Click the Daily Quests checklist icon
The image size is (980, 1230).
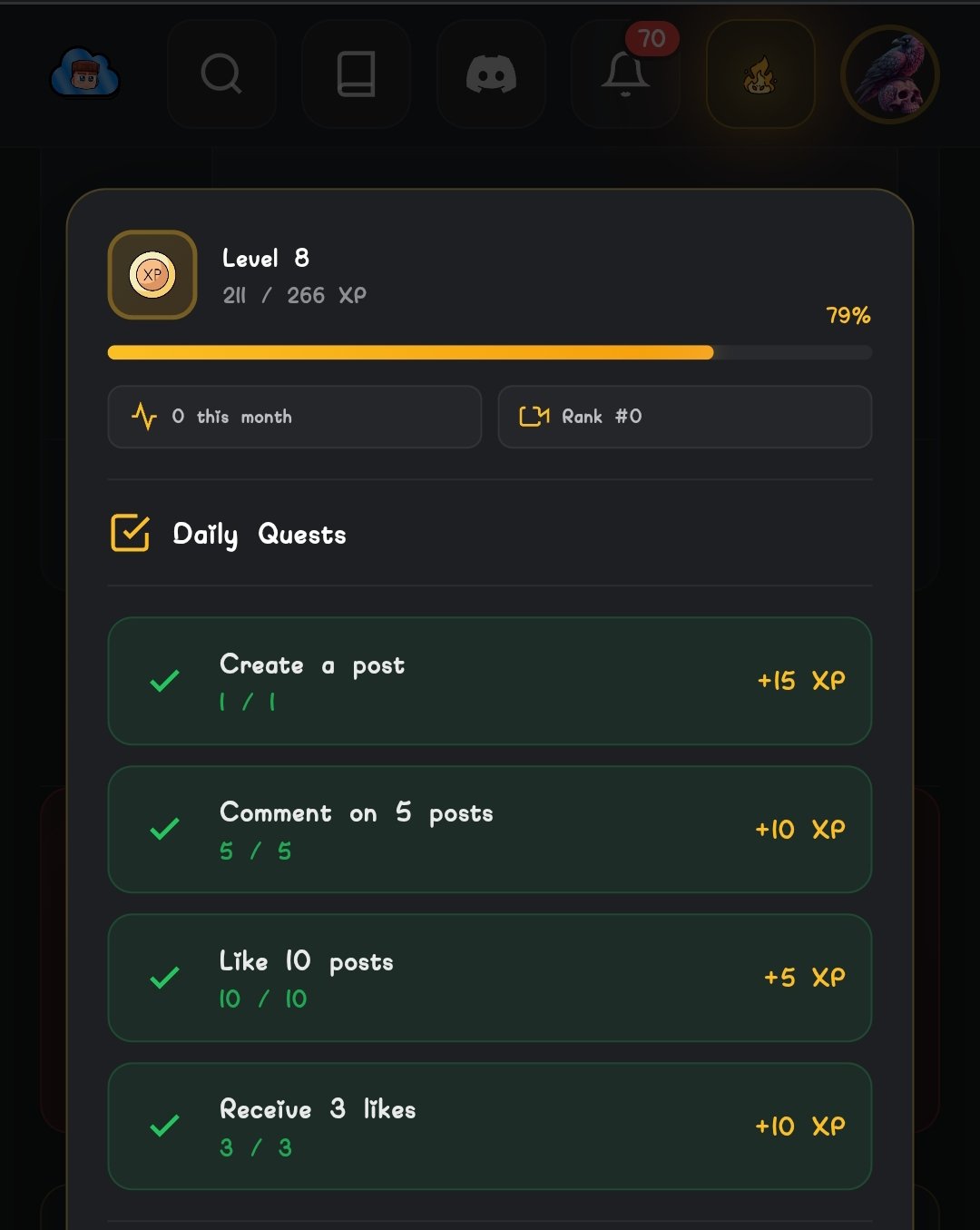pyautogui.click(x=130, y=533)
